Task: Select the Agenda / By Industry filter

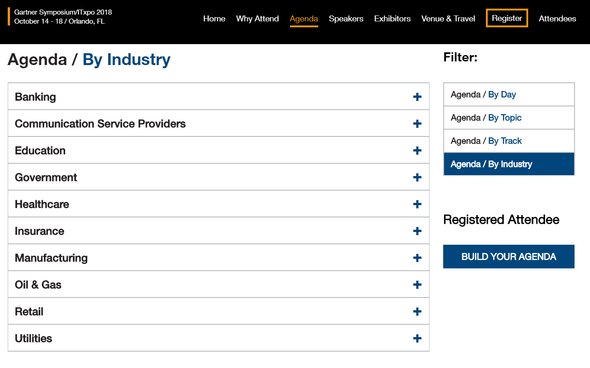Action: (509, 164)
